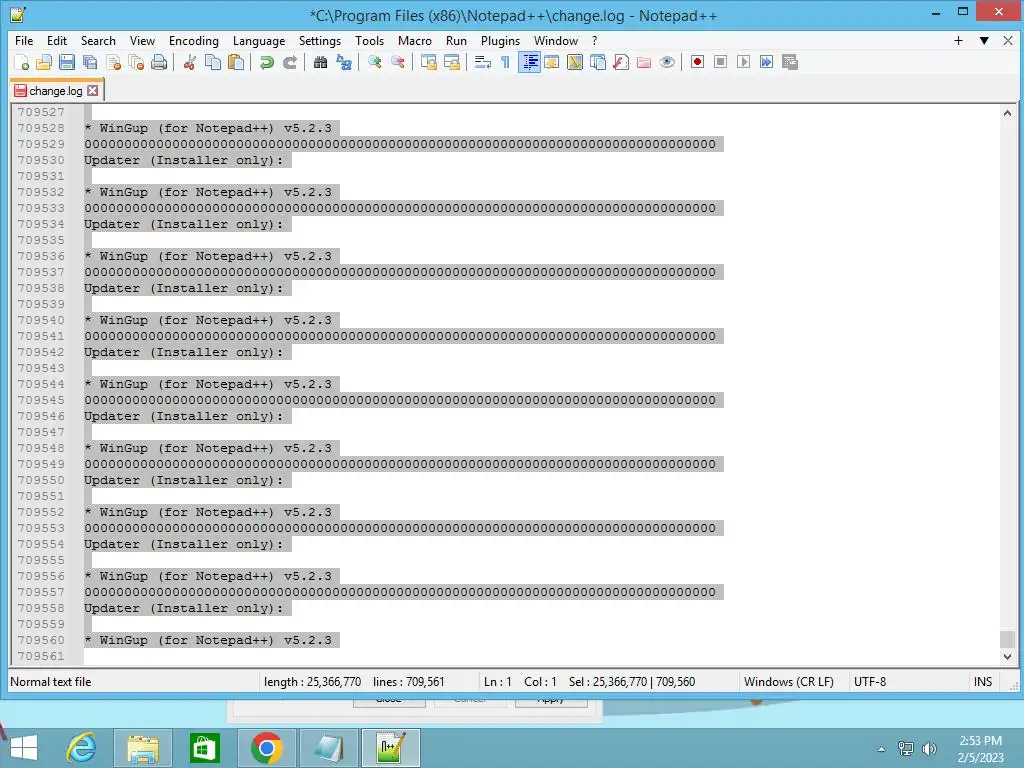Screen dimensions: 1024x768
Task: Play back the recorded macro icon
Action: 743,62
